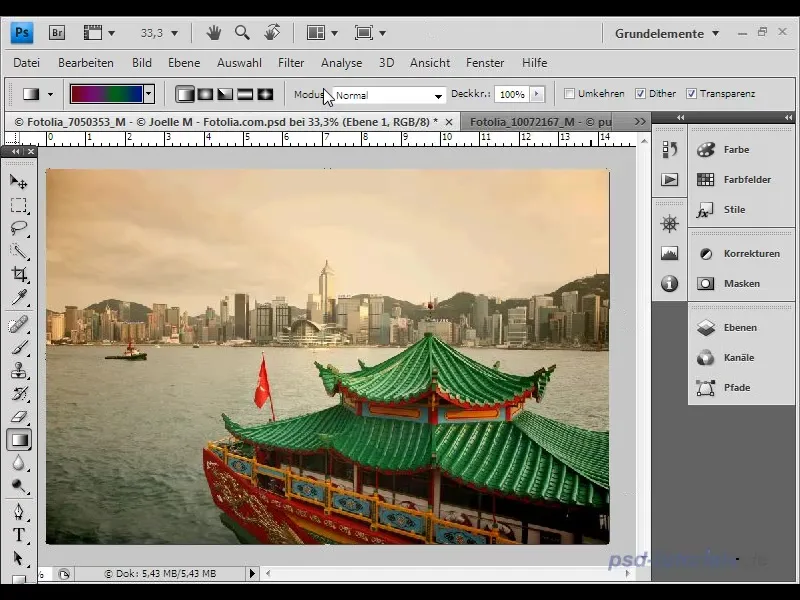Select the History Brush tool

click(x=19, y=393)
